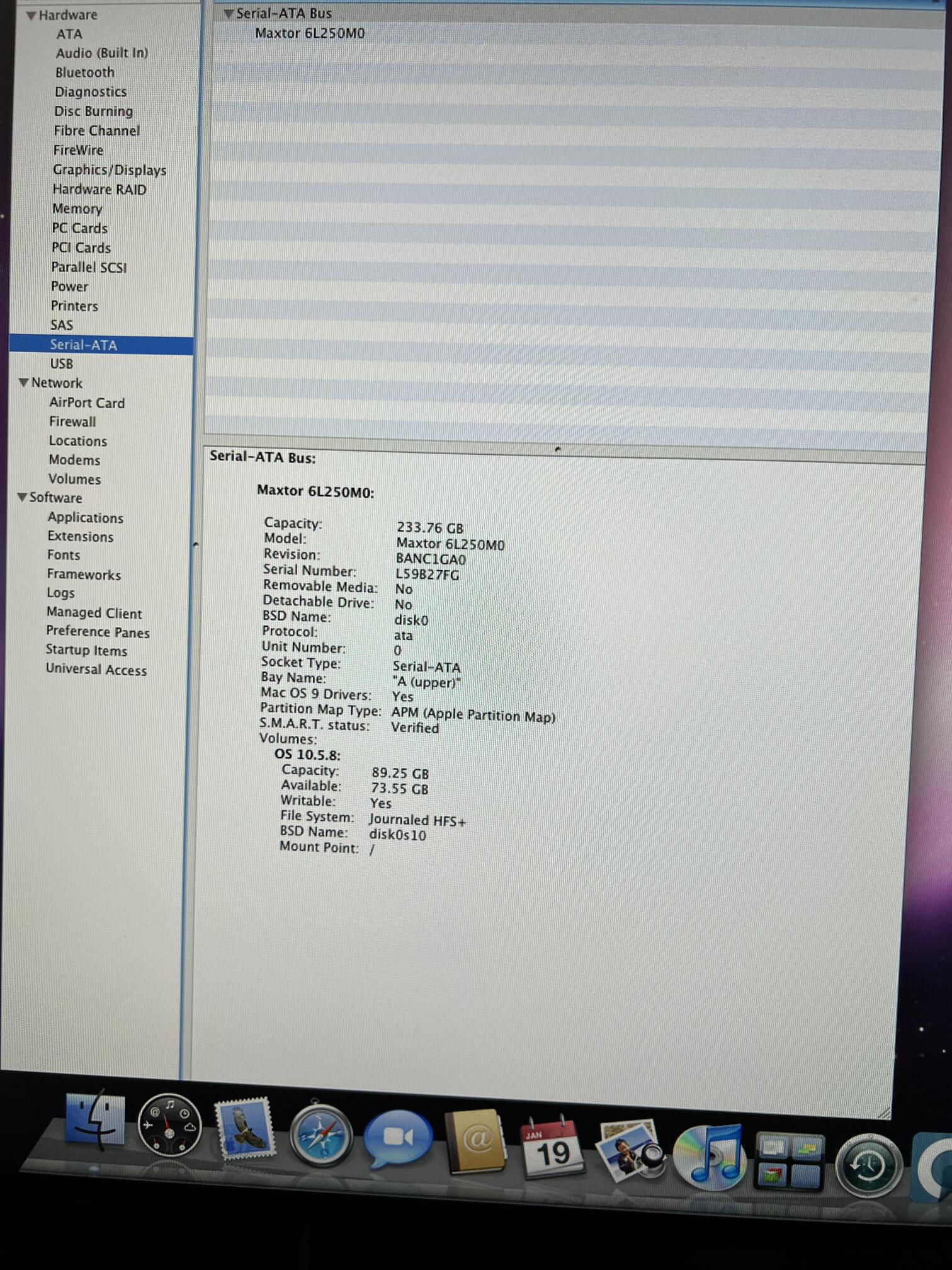Open iChat video bubble icon in the Dock
The height and width of the screenshot is (1270, 952).
(398, 1138)
